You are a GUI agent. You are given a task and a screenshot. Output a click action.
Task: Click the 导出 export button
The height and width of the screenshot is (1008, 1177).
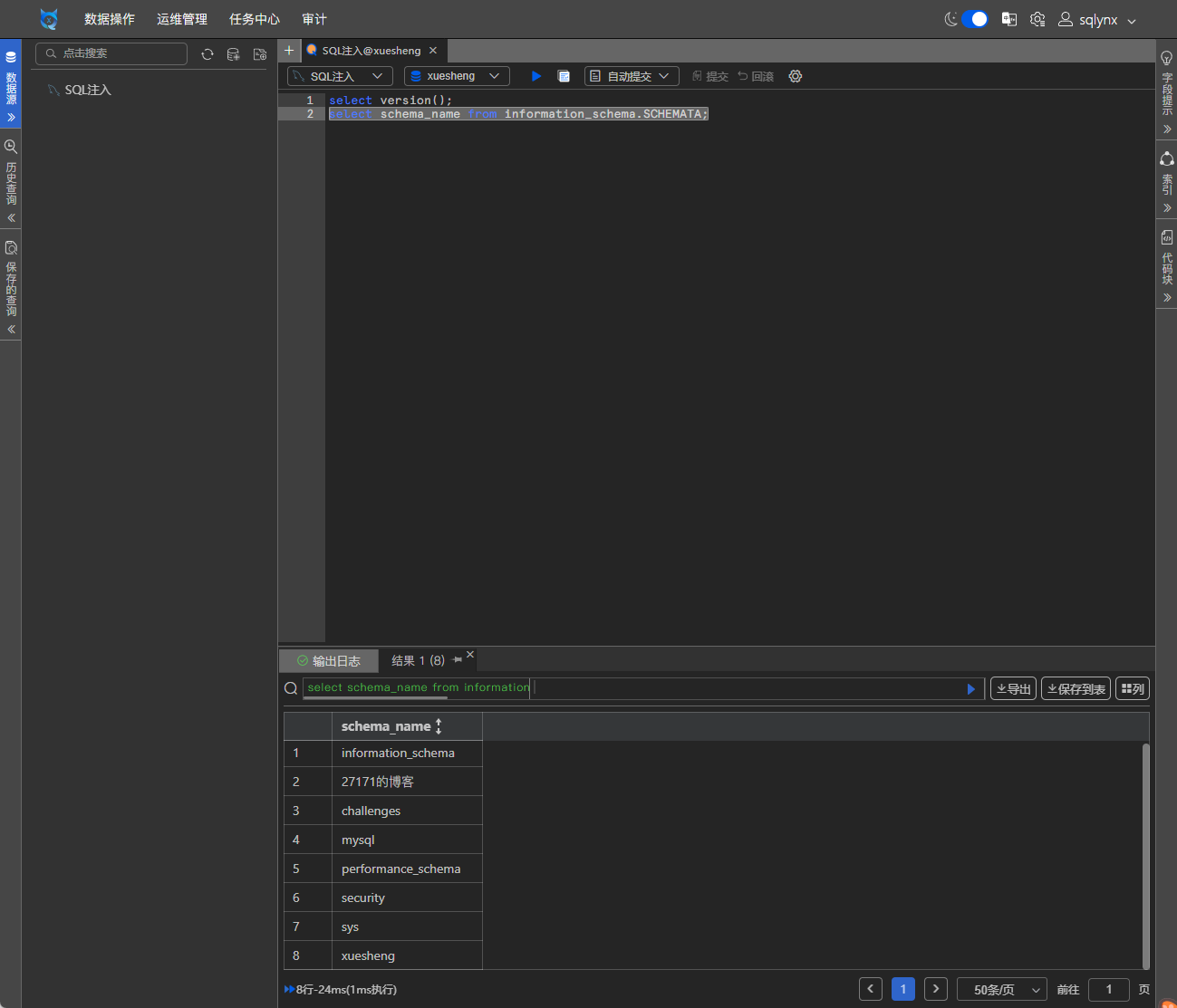[x=1013, y=689]
